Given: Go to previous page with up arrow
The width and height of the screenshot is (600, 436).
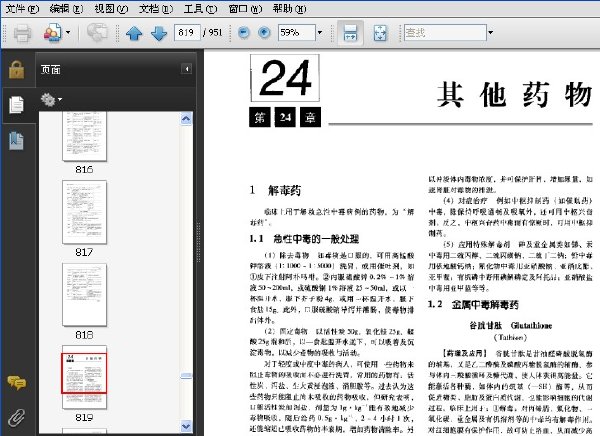Looking at the screenshot, I should (134, 33).
